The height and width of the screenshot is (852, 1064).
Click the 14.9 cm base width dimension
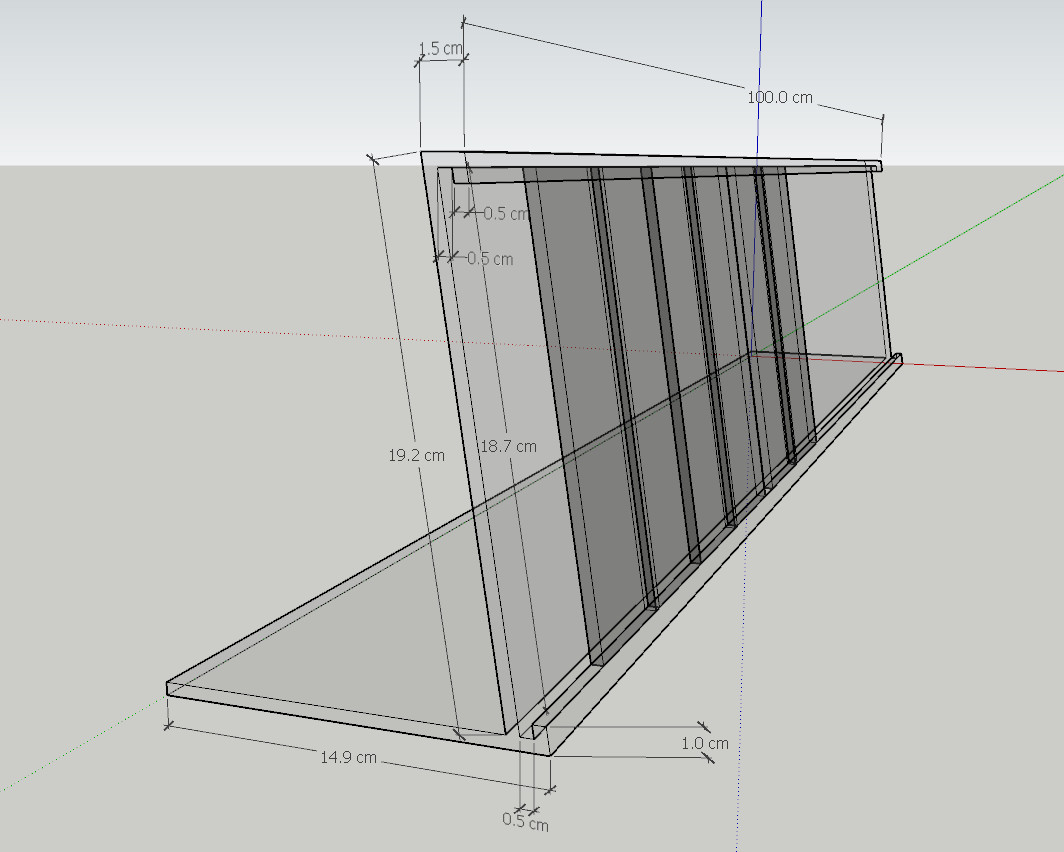pos(348,758)
